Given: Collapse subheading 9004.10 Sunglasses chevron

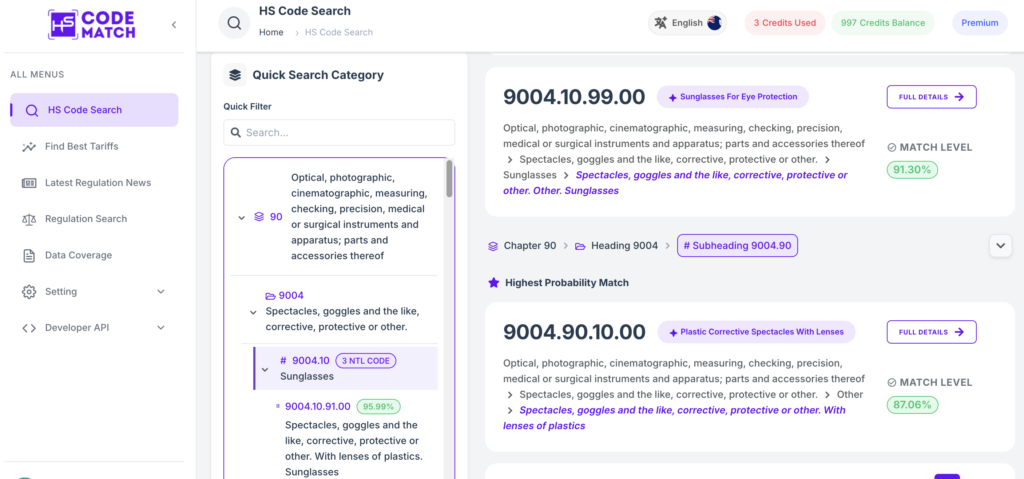Looking at the screenshot, I should (264, 369).
